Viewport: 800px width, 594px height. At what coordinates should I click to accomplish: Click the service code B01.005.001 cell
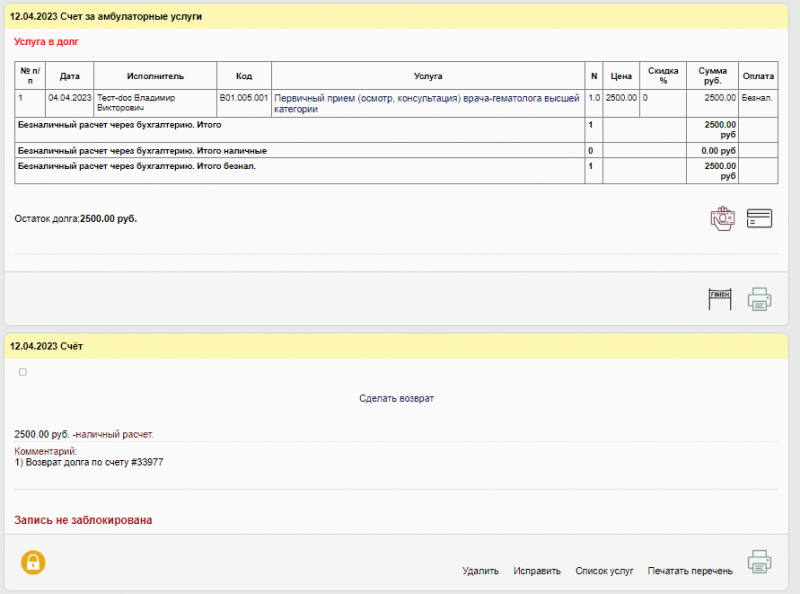pyautogui.click(x=244, y=98)
